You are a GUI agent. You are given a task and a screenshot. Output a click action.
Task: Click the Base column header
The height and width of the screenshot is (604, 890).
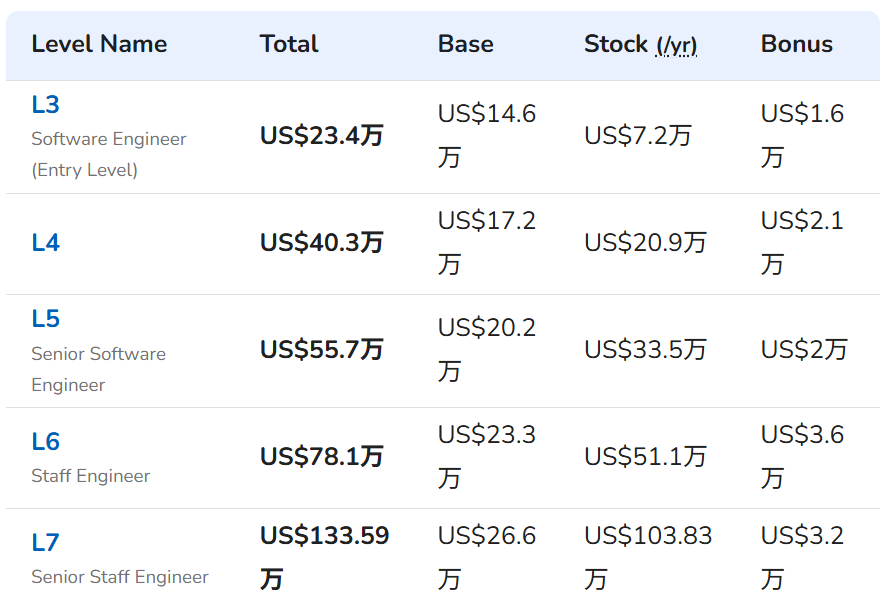[x=465, y=44]
